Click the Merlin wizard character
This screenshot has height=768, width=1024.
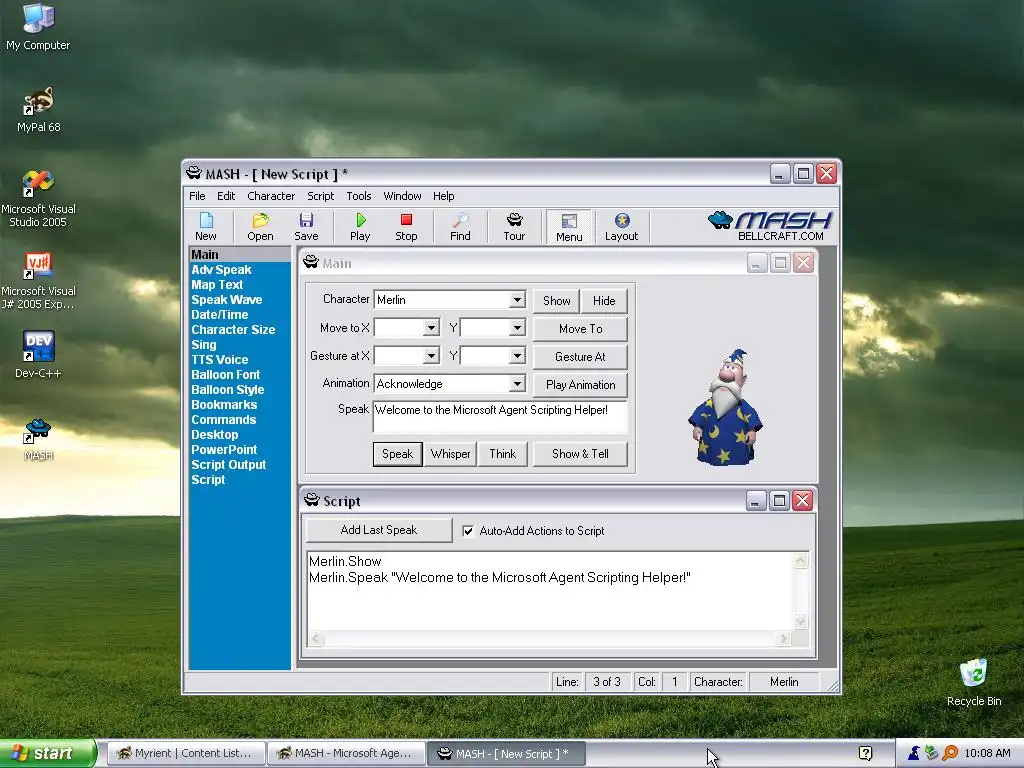(x=725, y=408)
